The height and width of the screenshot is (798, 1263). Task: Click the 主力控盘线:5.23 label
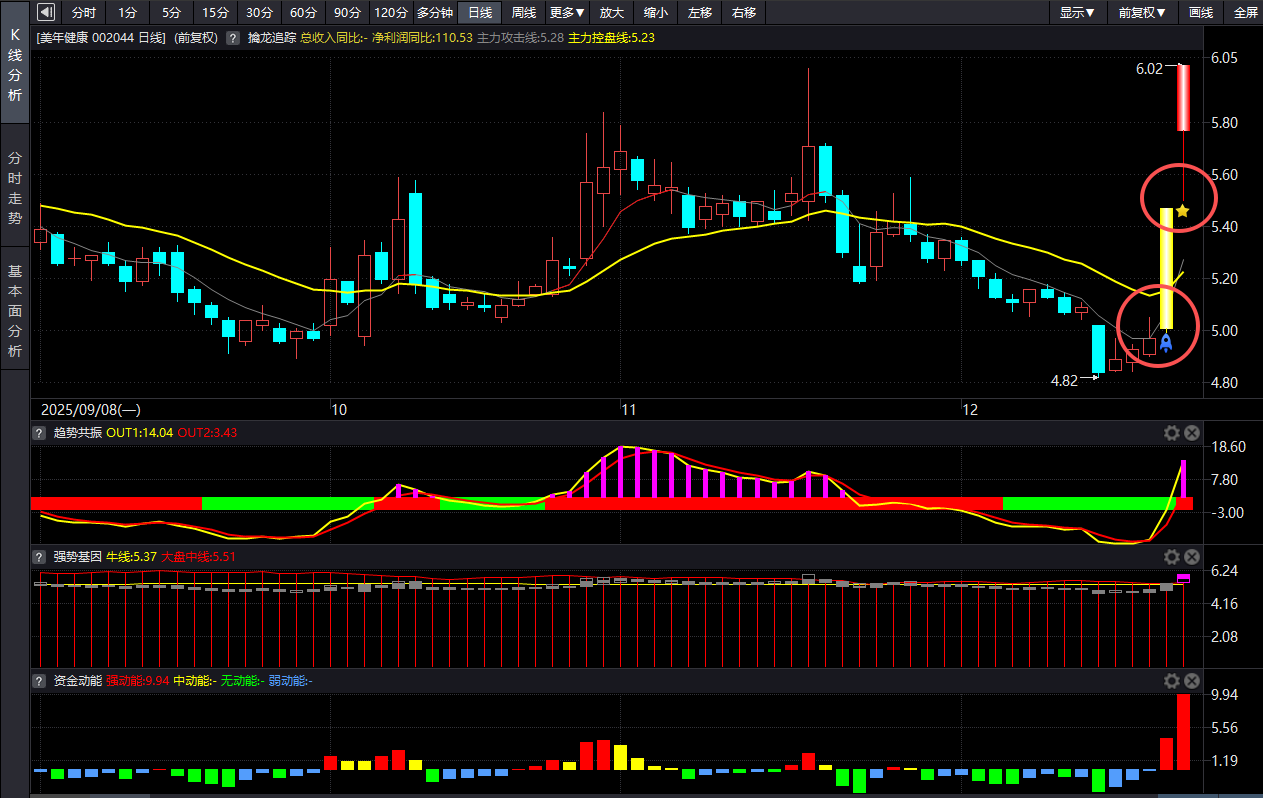pos(611,37)
